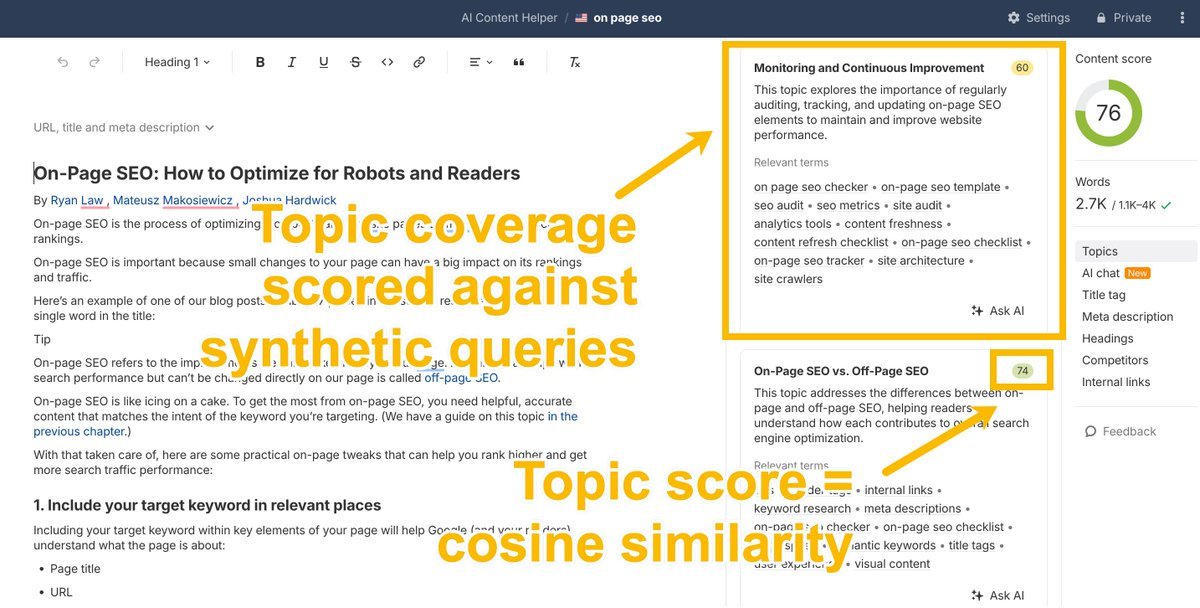This screenshot has width=1200, height=608.
Task: Click the Private lock button
Action: pyautogui.click(x=1124, y=18)
